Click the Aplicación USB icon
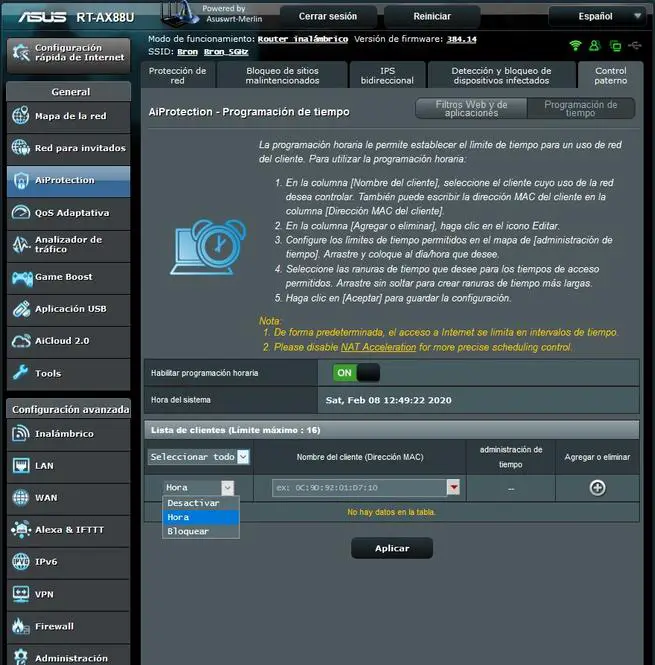This screenshot has width=655, height=665. pos(21,309)
